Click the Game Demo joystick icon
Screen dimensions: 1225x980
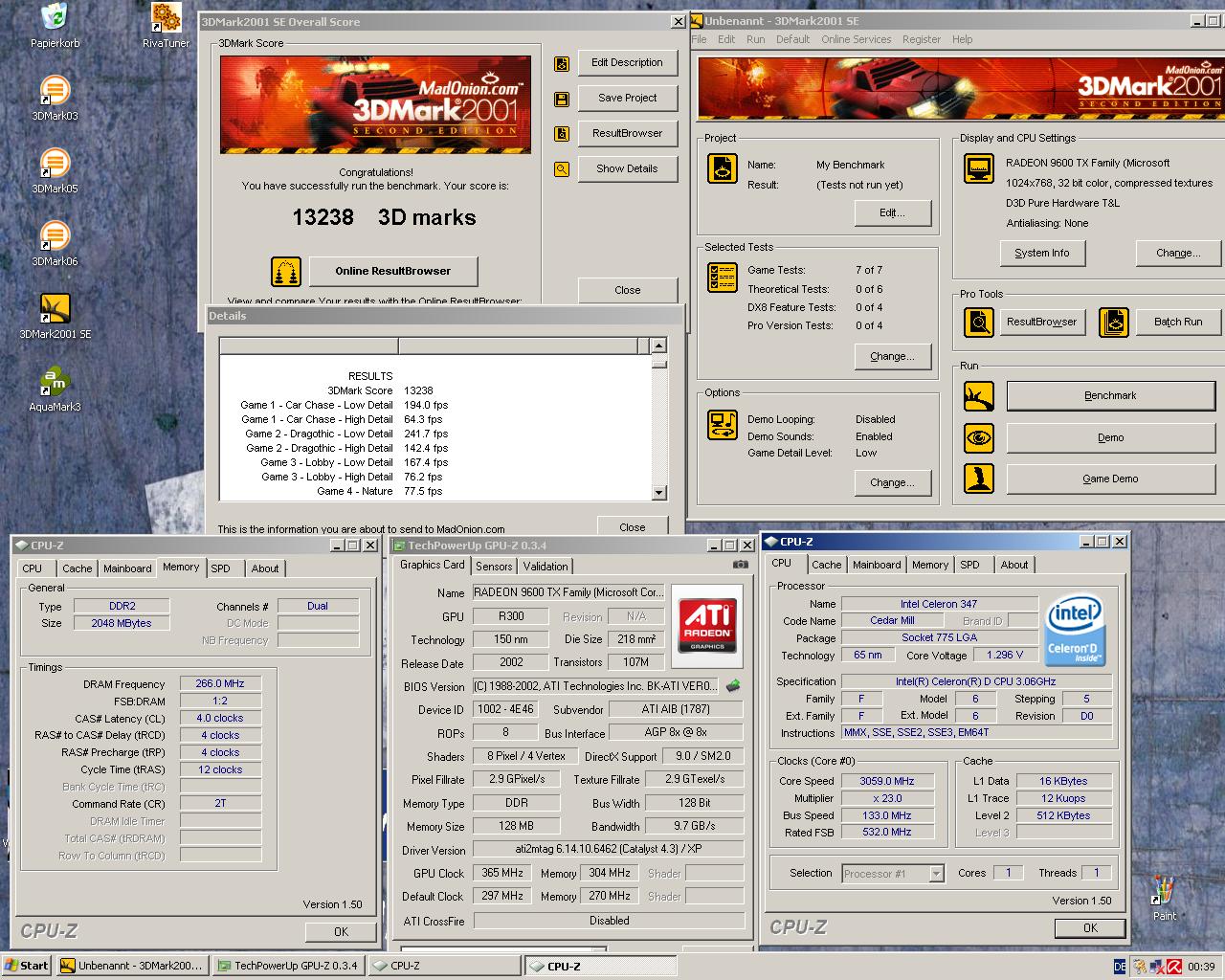[978, 479]
